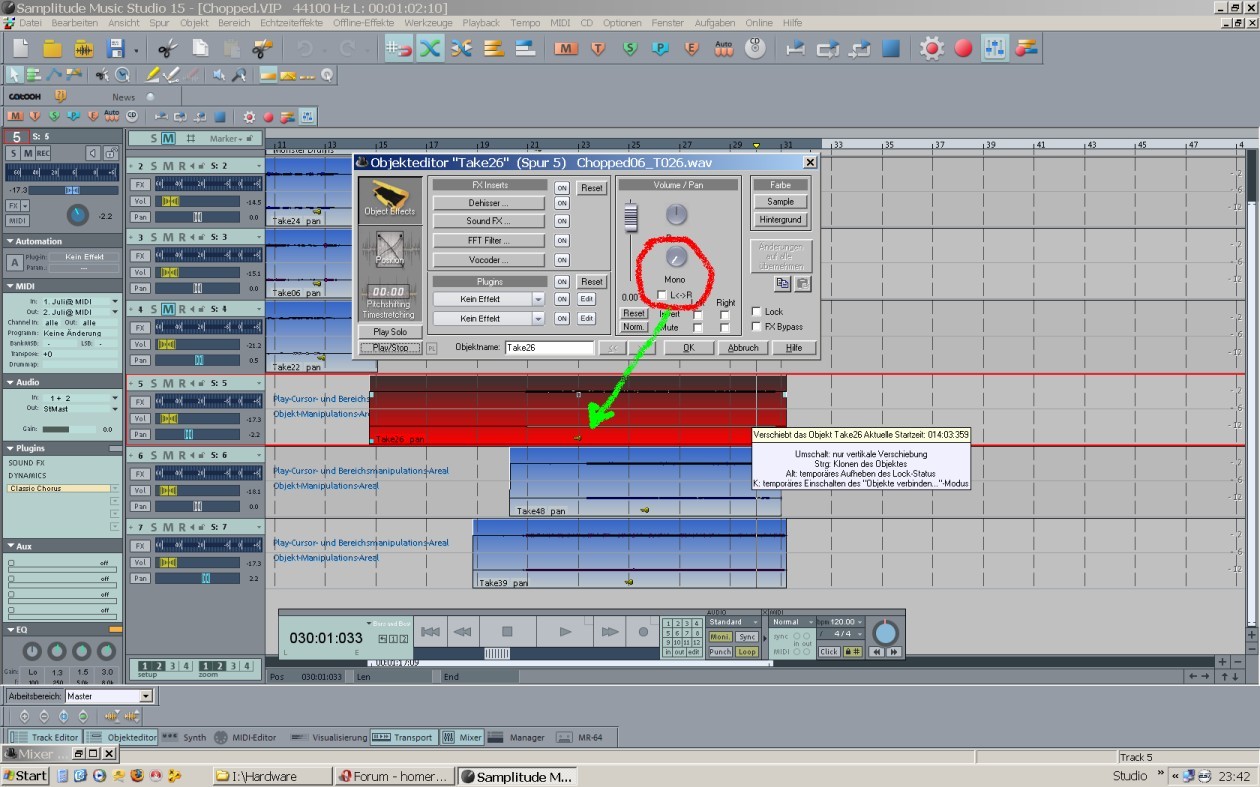Screen dimensions: 1260x787
Task: Click the Stop button in the transport
Action: tap(507, 632)
